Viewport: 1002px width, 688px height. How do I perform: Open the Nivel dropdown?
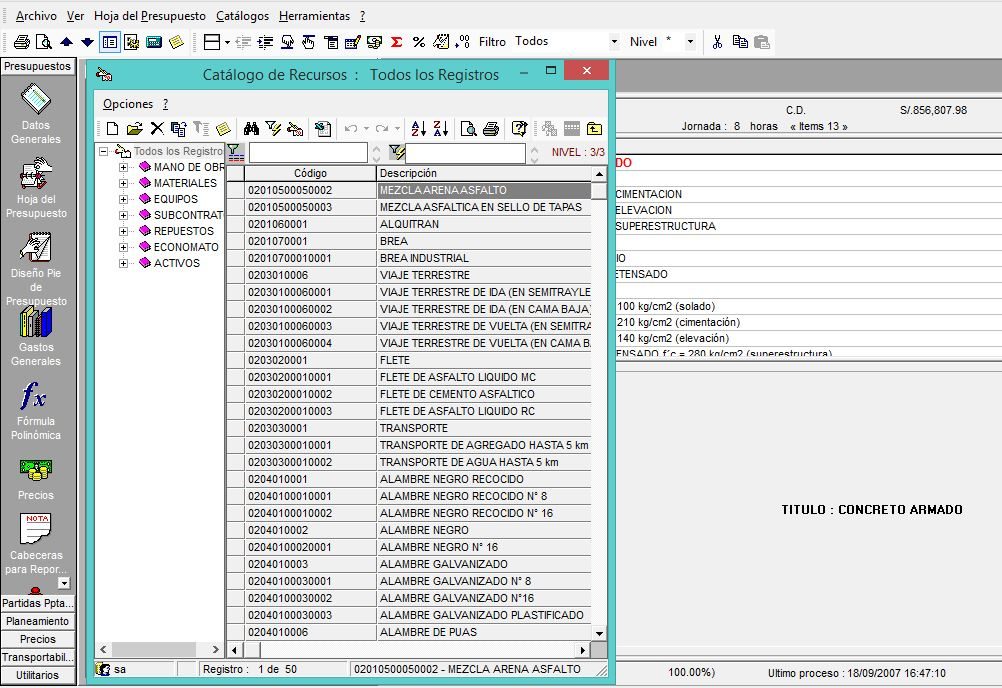coord(690,42)
